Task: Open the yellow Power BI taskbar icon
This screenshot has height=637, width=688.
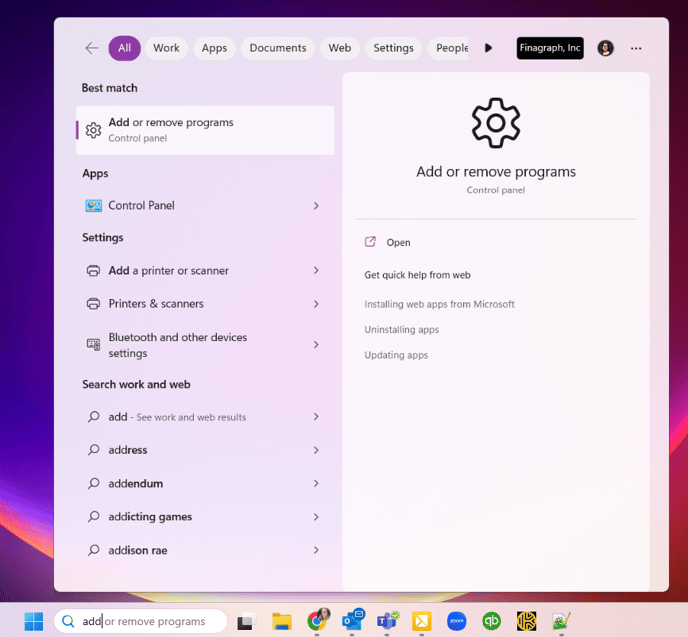Action: [x=422, y=621]
